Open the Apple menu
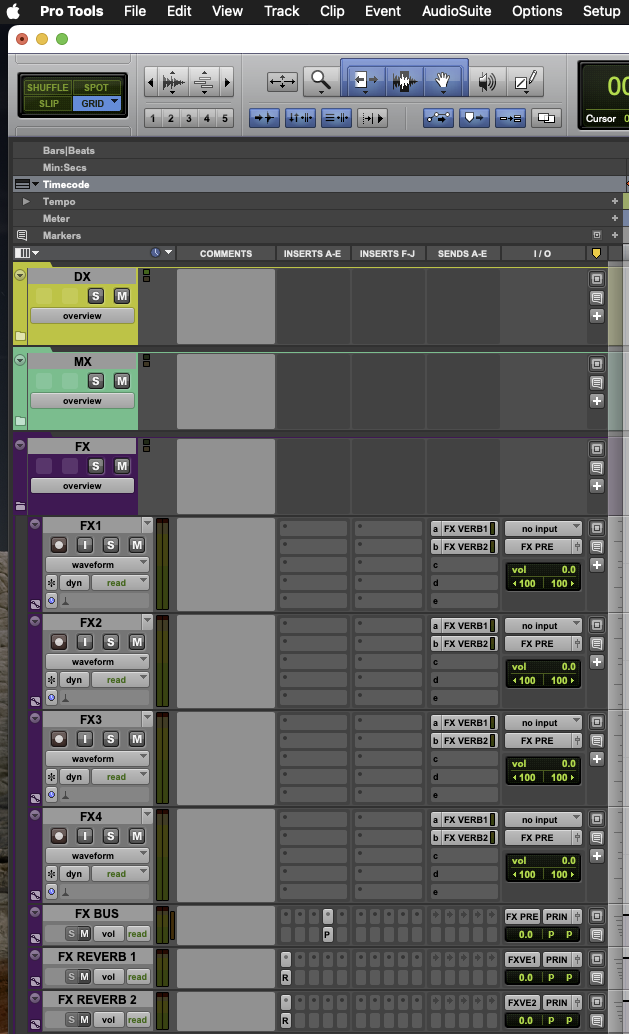 pyautogui.click(x=13, y=11)
